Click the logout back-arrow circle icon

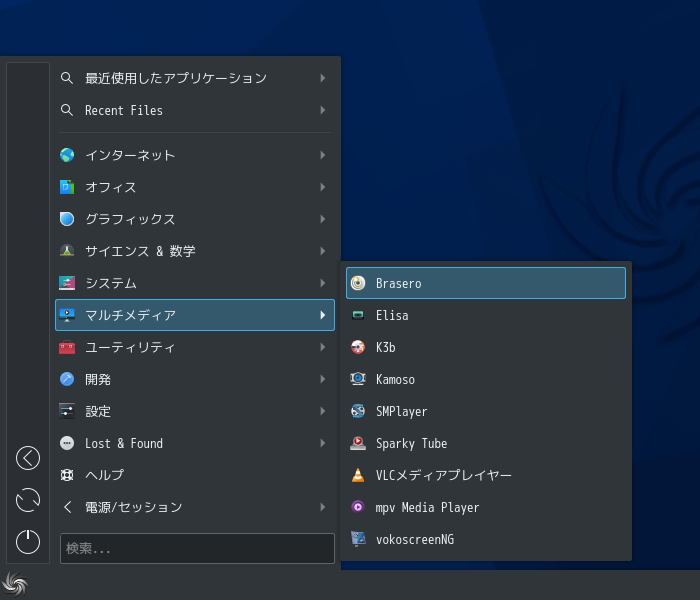(28, 458)
